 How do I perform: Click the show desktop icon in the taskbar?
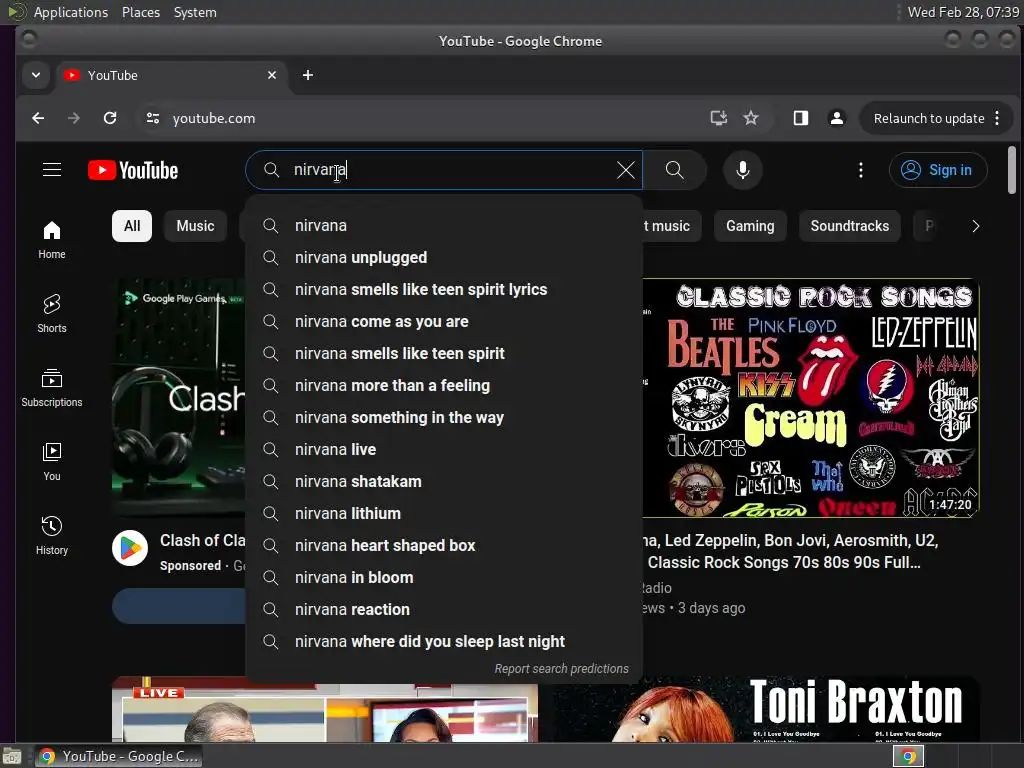tap(11, 756)
